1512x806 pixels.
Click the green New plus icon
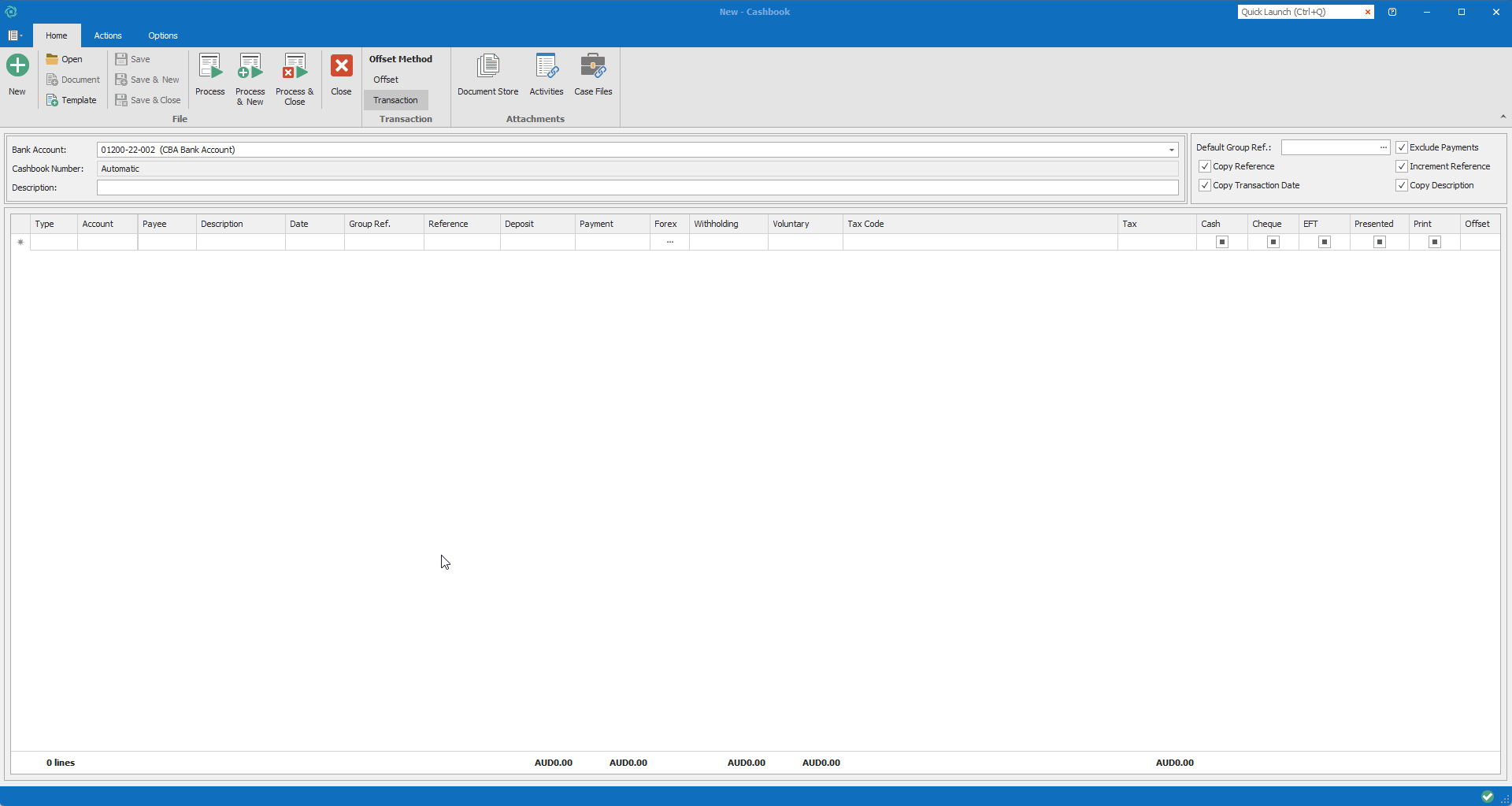[17, 66]
